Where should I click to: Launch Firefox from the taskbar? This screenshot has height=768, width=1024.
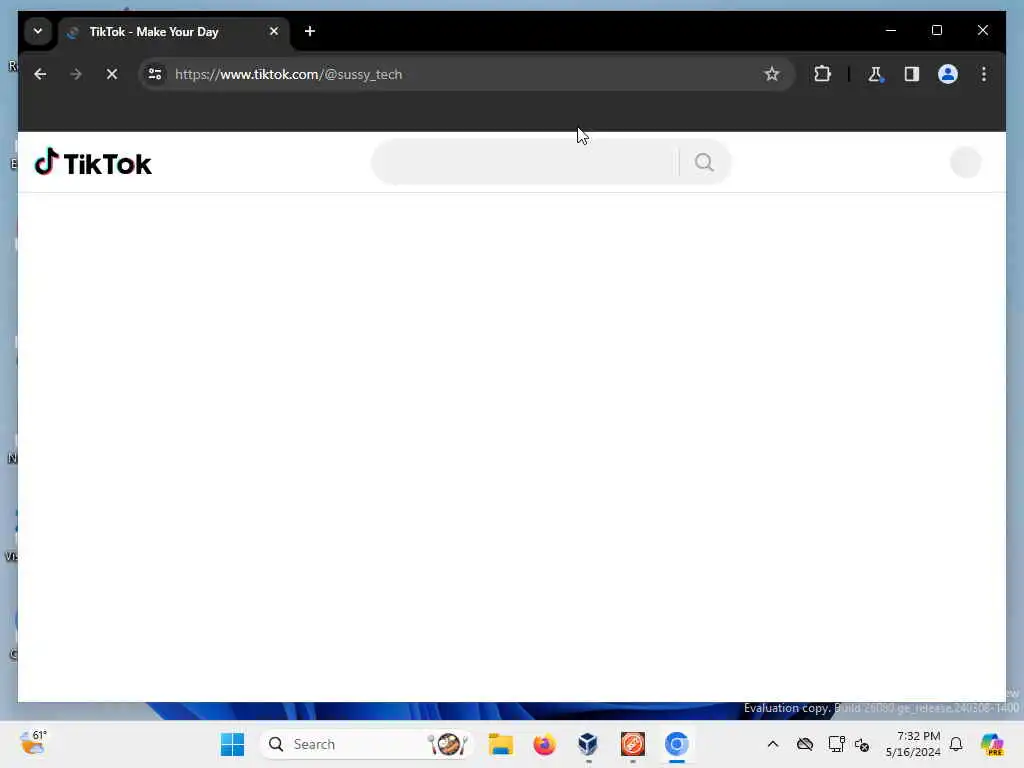(545, 744)
